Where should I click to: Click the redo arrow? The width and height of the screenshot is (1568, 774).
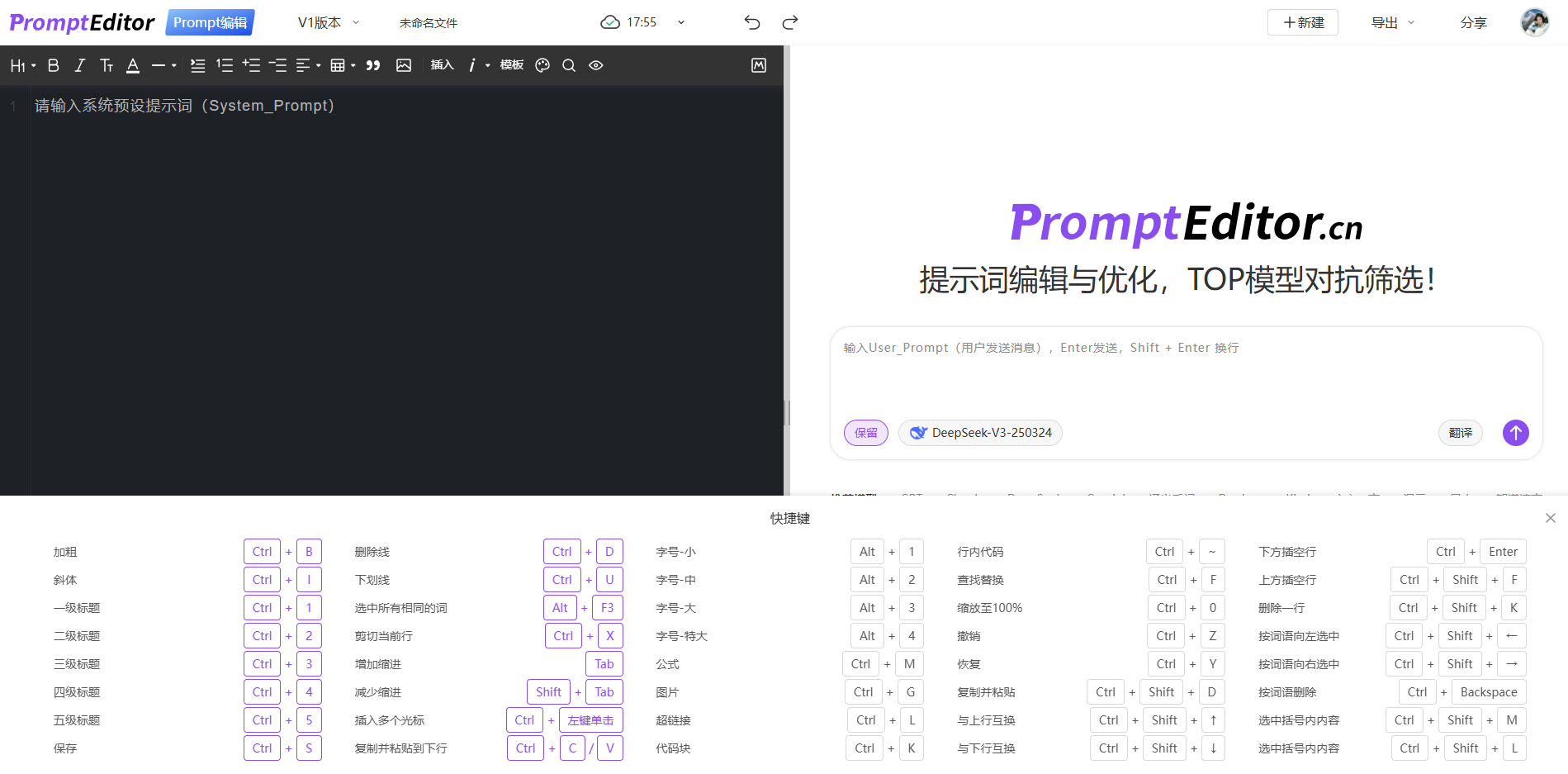tap(790, 22)
